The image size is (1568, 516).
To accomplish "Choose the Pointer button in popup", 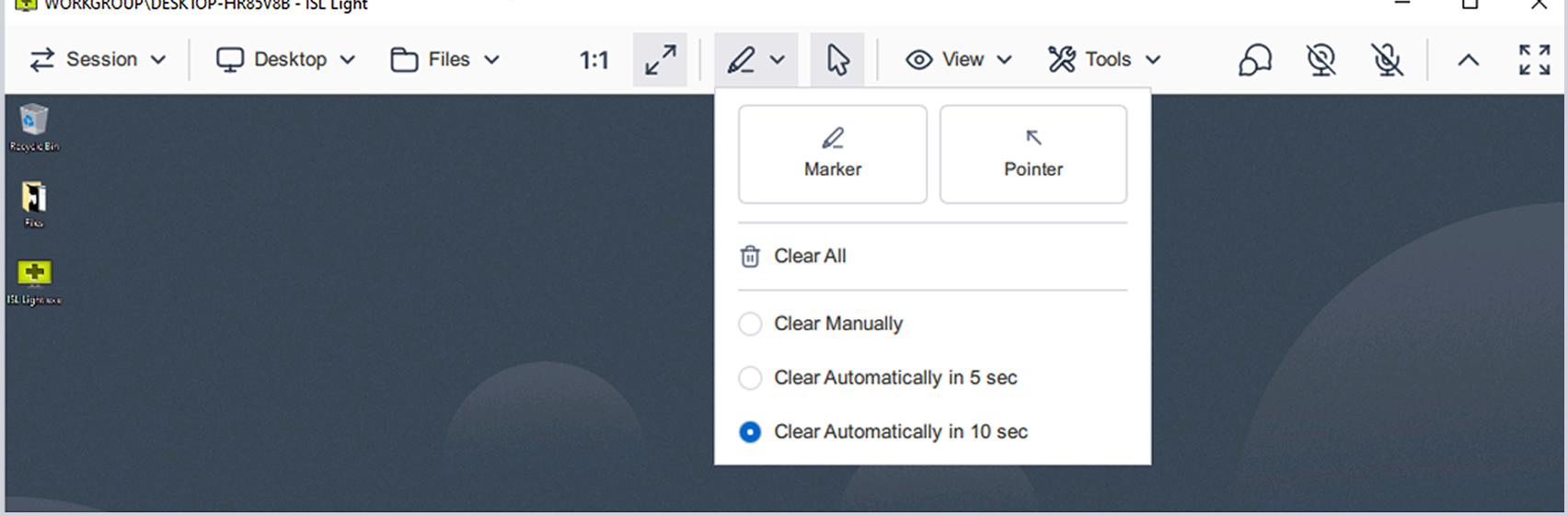I will pyautogui.click(x=1033, y=154).
